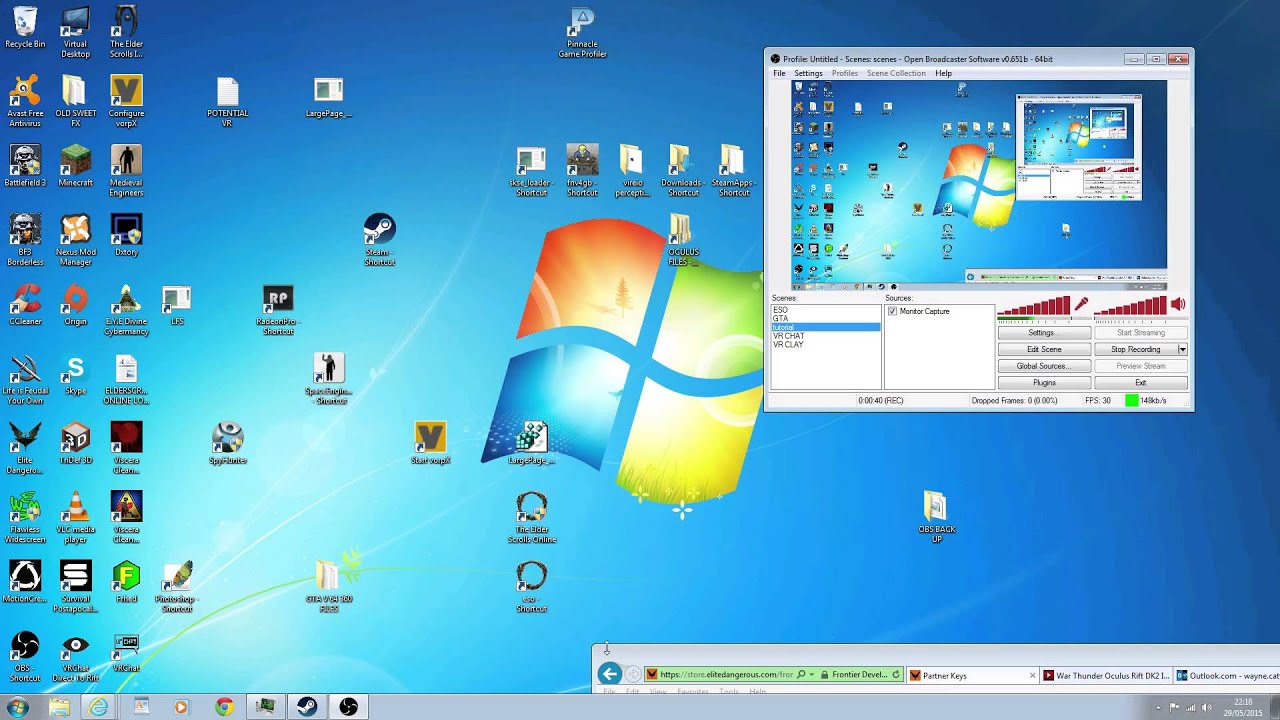Click the Plugins button
The image size is (1280, 720).
pyautogui.click(x=1044, y=383)
